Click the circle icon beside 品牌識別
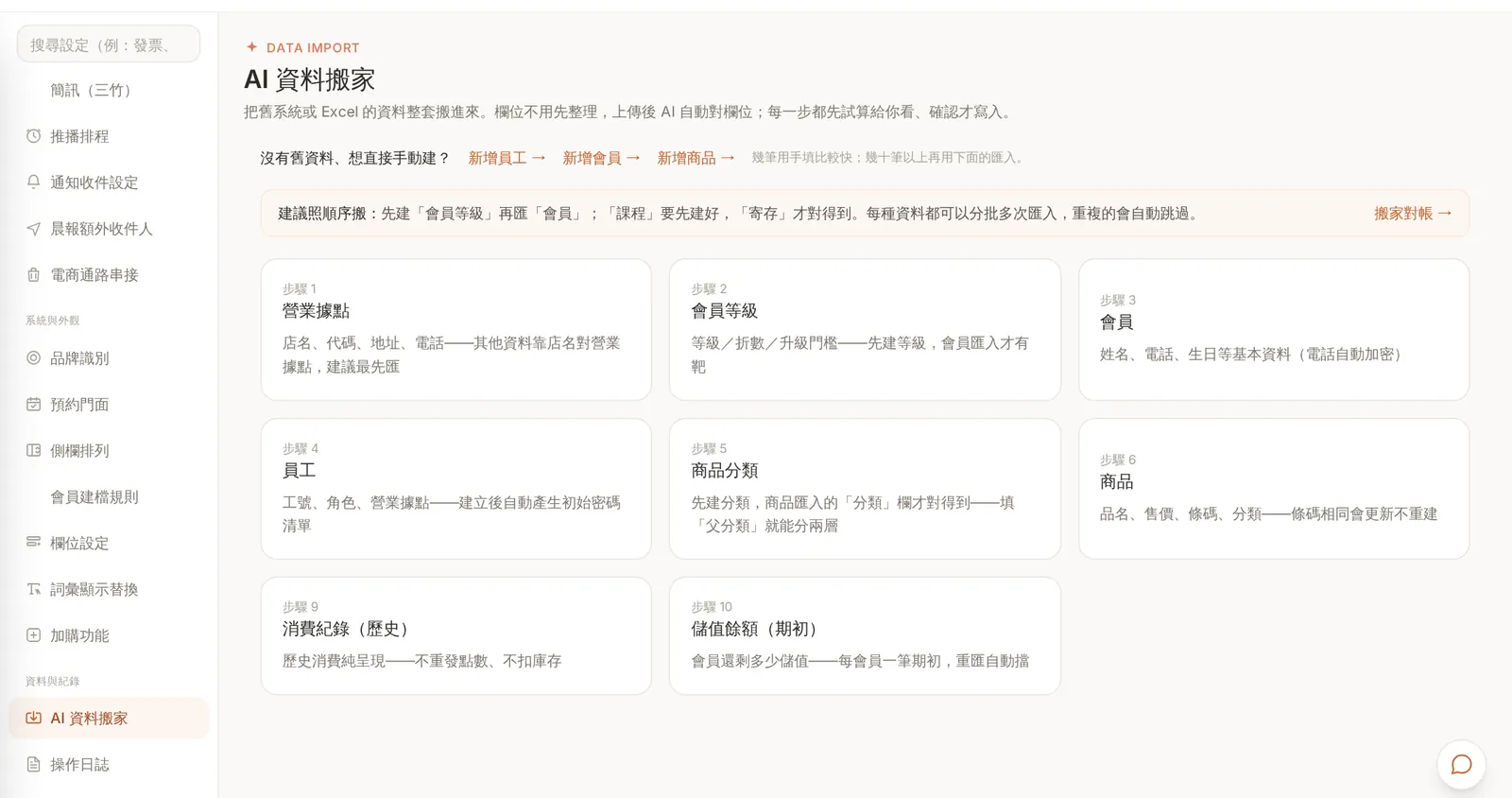This screenshot has height=798, width=1512. 33,358
